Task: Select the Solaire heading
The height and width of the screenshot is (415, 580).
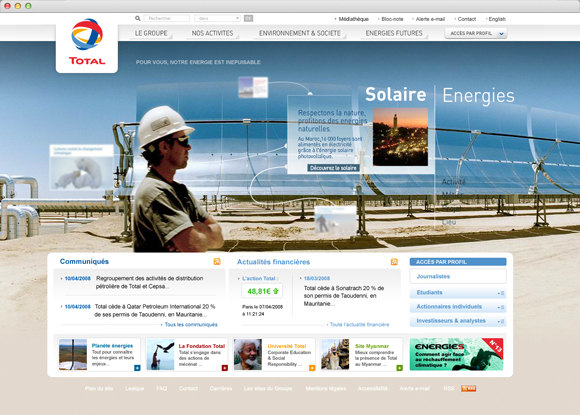Action: point(396,94)
